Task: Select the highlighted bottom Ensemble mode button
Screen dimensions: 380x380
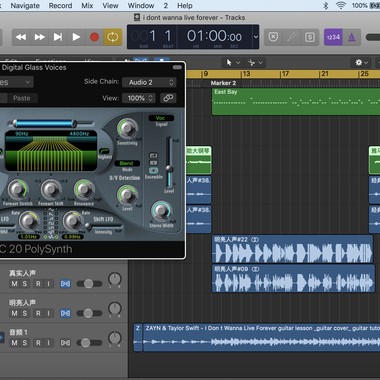Action: (153, 170)
